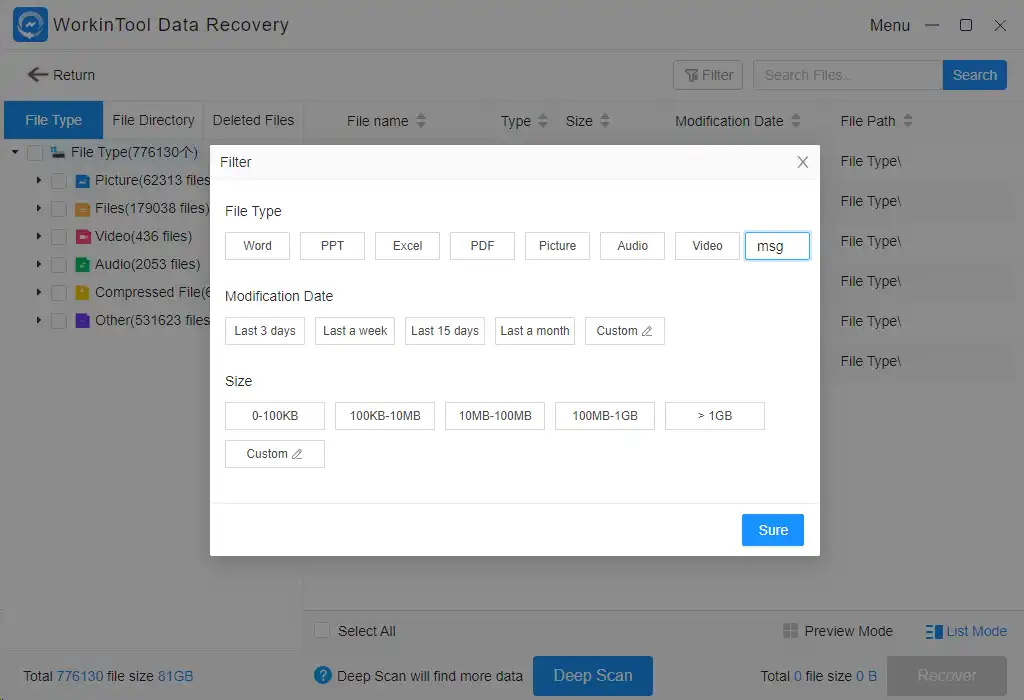Click the blue Picture folder icon
Screen dimensions: 1024x700
point(82,181)
